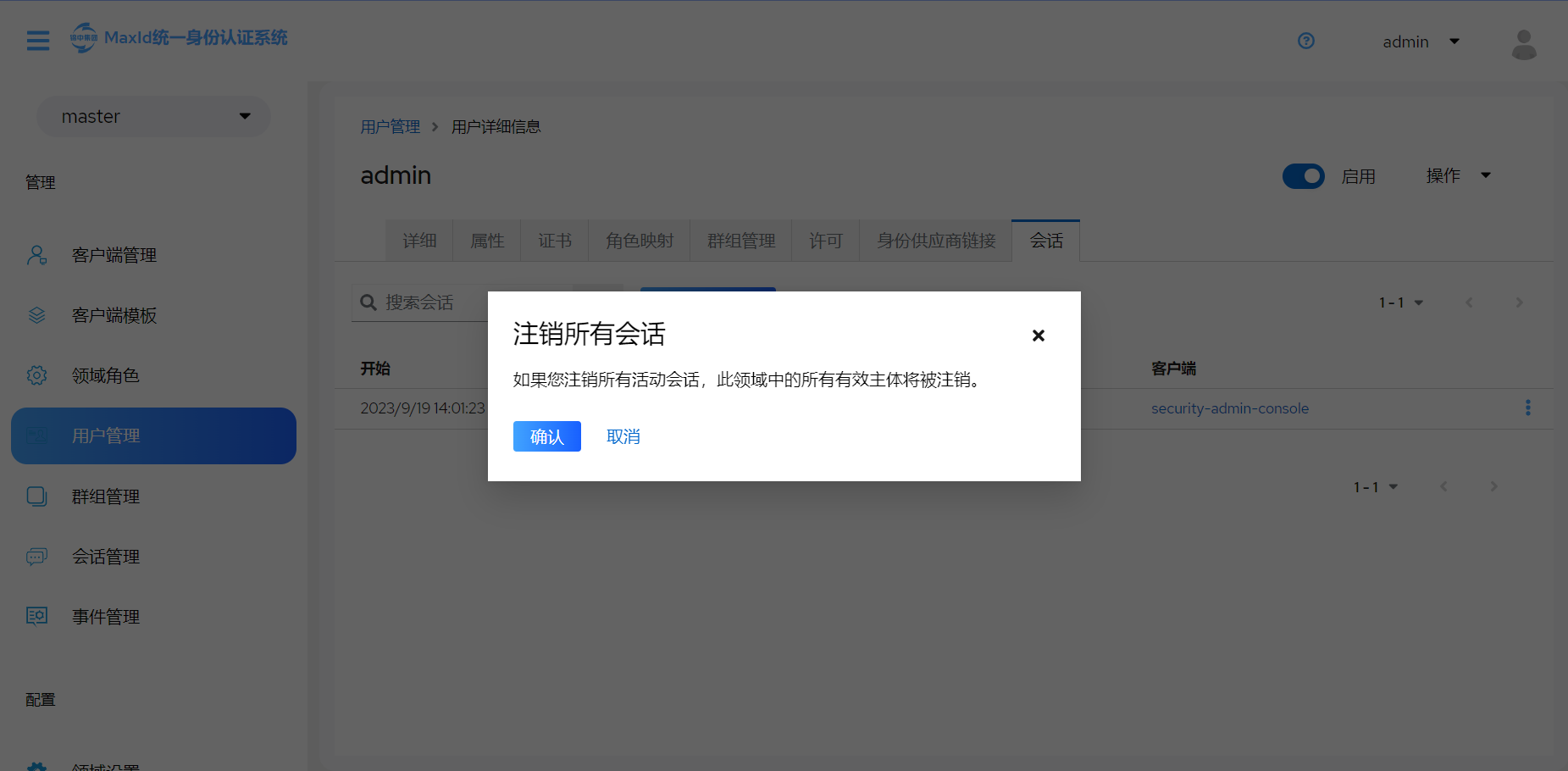Click the bottom previous page arrow

1443,486
